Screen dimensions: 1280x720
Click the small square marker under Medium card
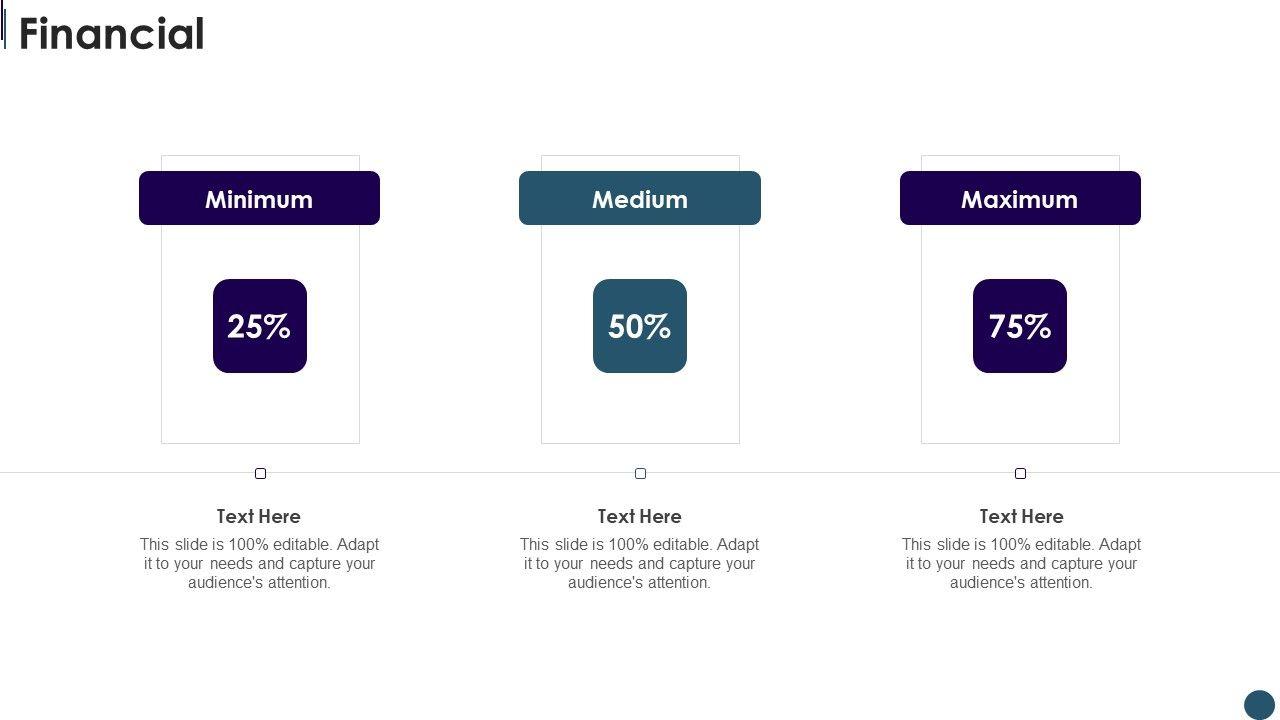(640, 473)
